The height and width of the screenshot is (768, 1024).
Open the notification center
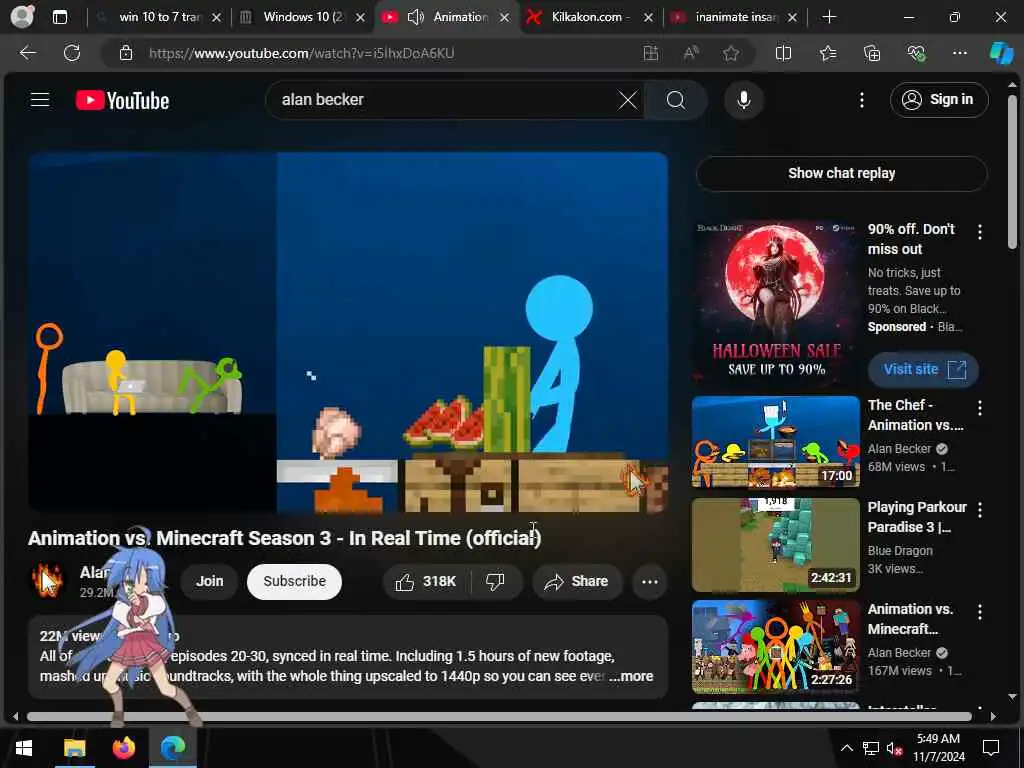991,748
